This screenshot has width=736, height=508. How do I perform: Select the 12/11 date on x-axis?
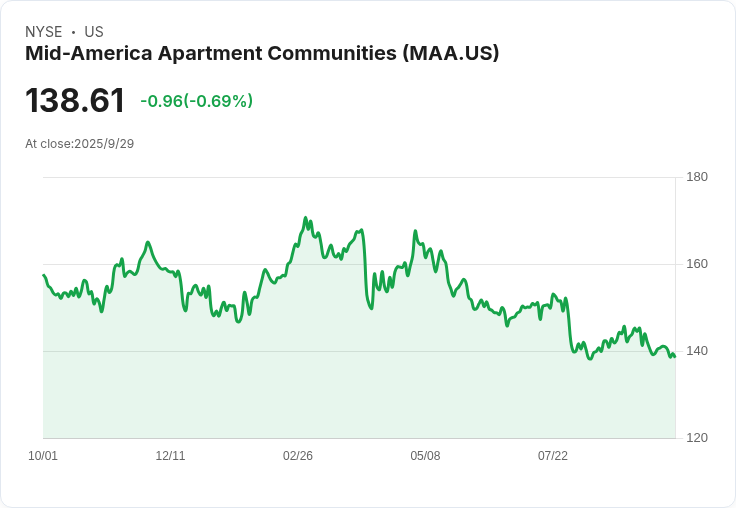(x=170, y=455)
